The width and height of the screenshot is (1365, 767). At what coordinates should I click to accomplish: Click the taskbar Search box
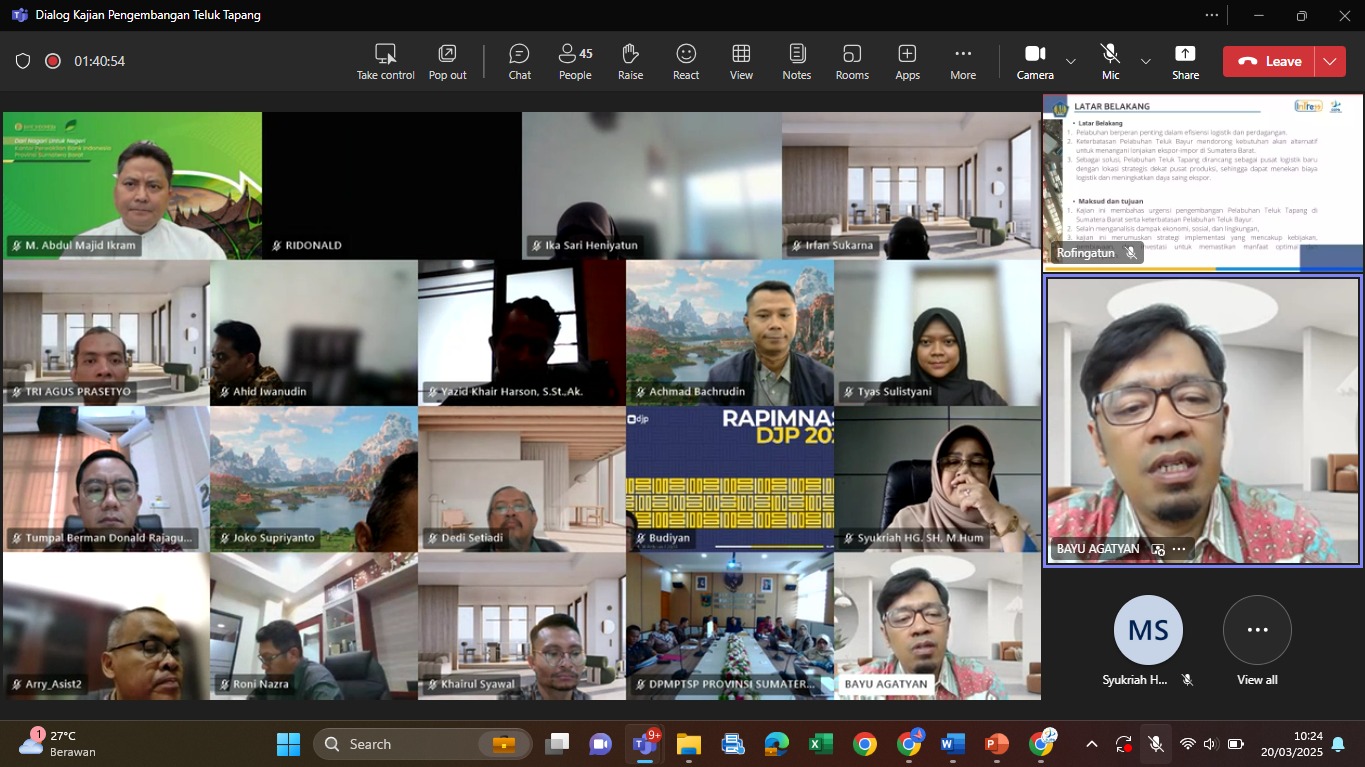(x=423, y=744)
